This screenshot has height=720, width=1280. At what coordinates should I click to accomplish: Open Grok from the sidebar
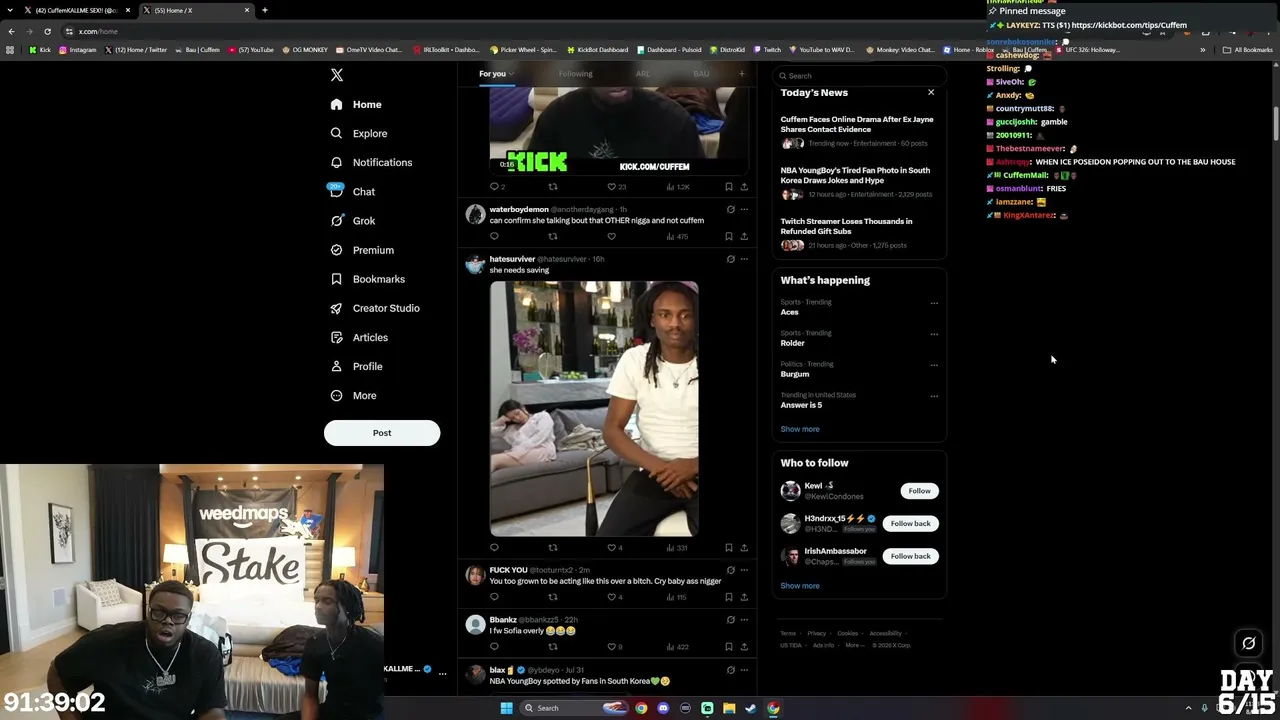tap(352, 221)
